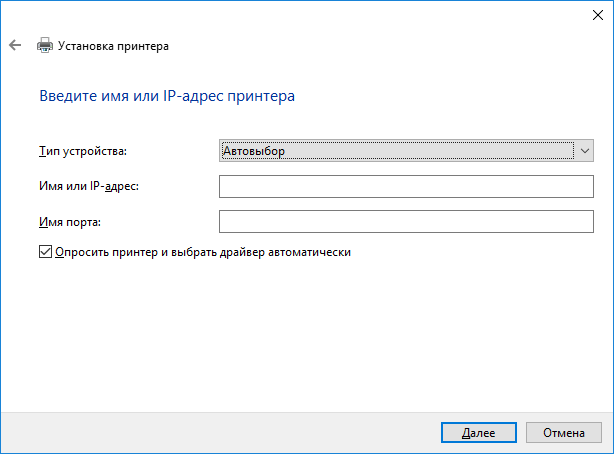Click the gray footer bar left of Далее

click(x=219, y=433)
